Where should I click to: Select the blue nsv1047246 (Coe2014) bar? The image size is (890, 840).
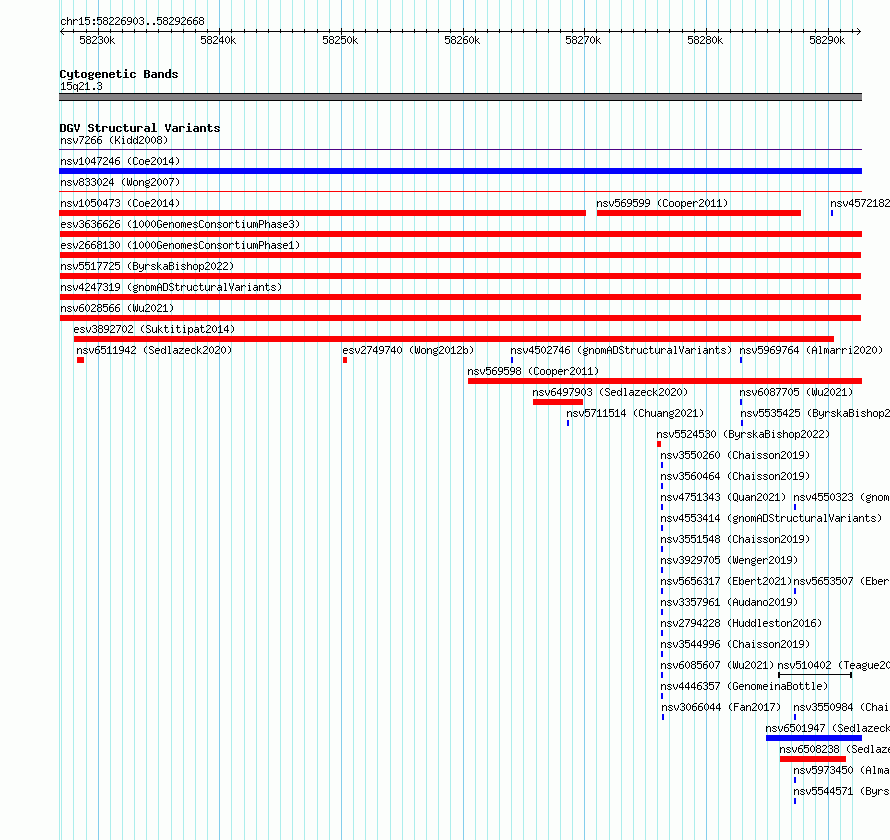click(460, 171)
